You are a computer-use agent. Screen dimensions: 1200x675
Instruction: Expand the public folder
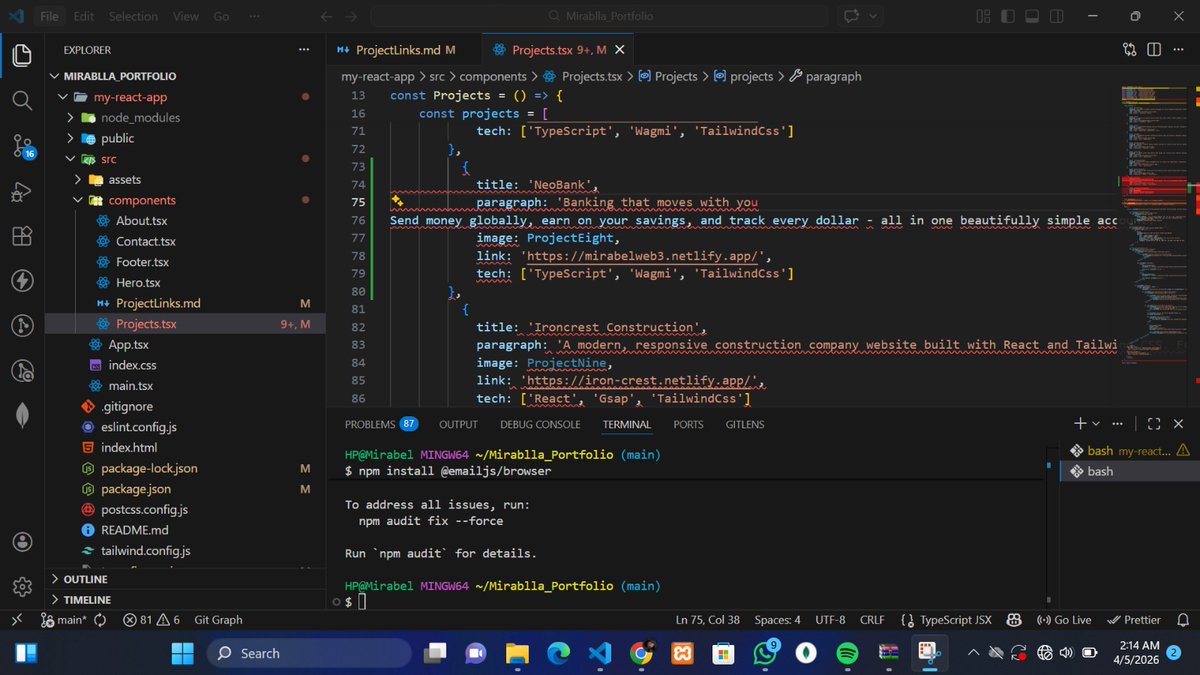tap(71, 138)
